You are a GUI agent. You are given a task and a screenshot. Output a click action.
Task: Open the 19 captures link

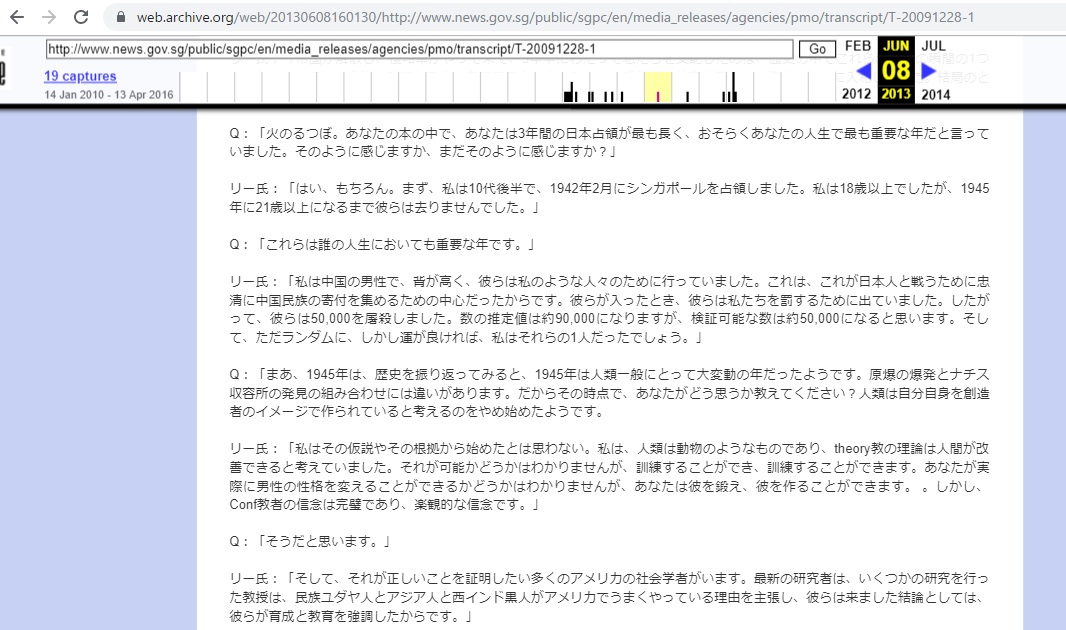click(80, 76)
